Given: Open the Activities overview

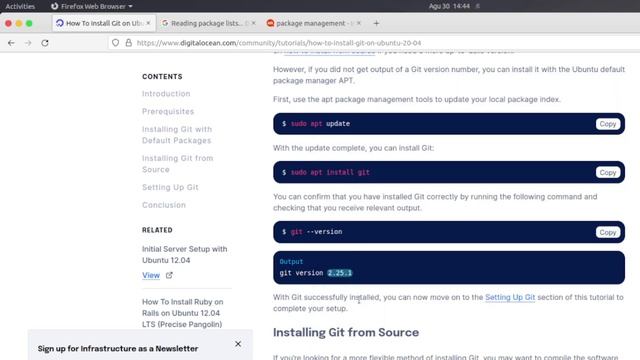Looking at the screenshot, I should click(20, 6).
